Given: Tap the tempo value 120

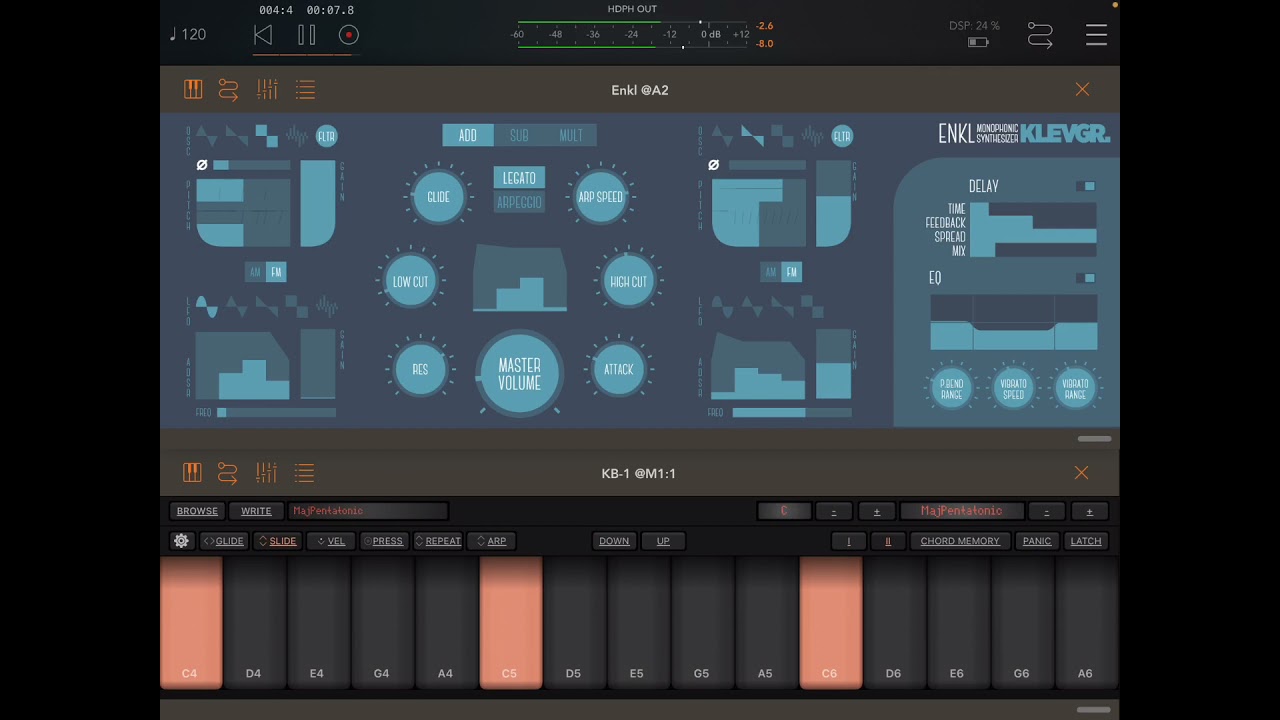Looking at the screenshot, I should click(x=188, y=34).
